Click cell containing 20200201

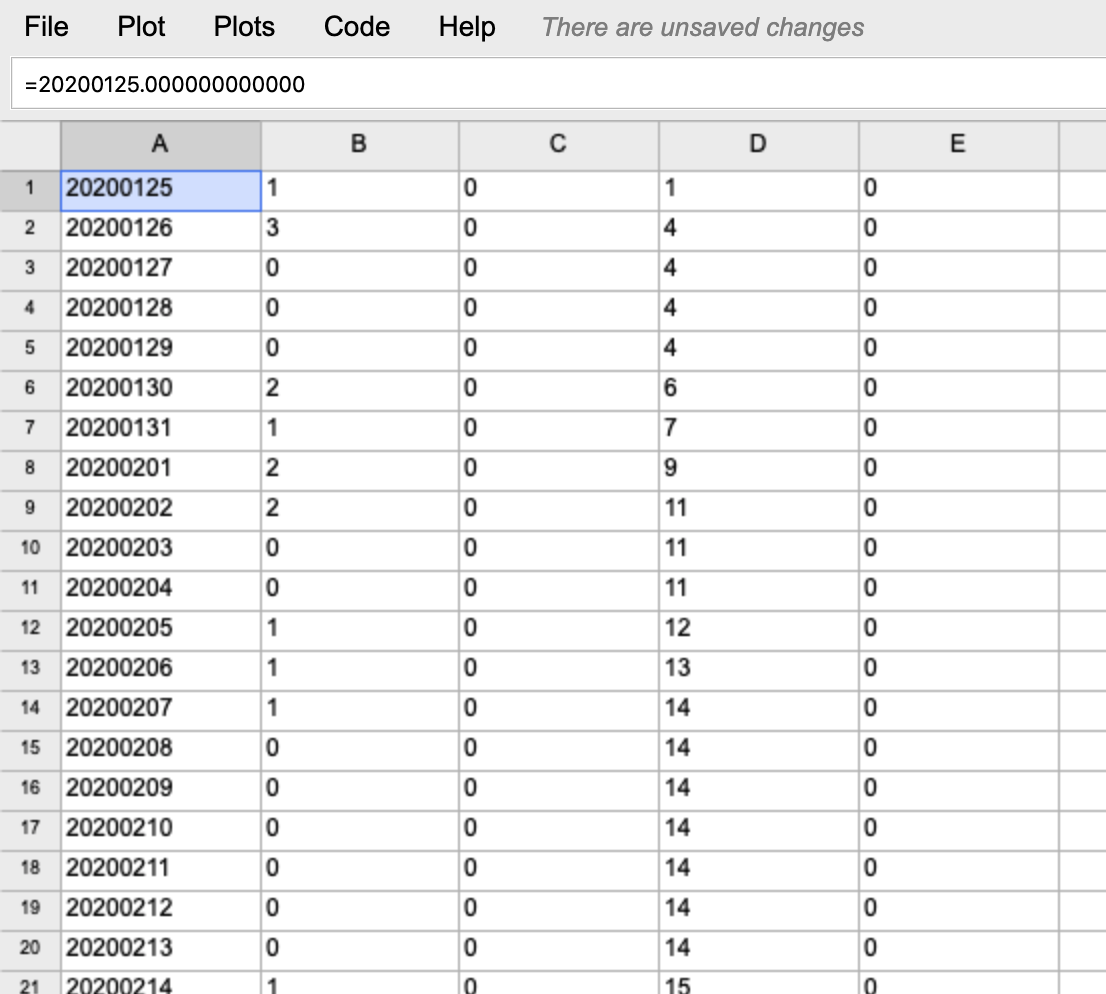point(161,471)
